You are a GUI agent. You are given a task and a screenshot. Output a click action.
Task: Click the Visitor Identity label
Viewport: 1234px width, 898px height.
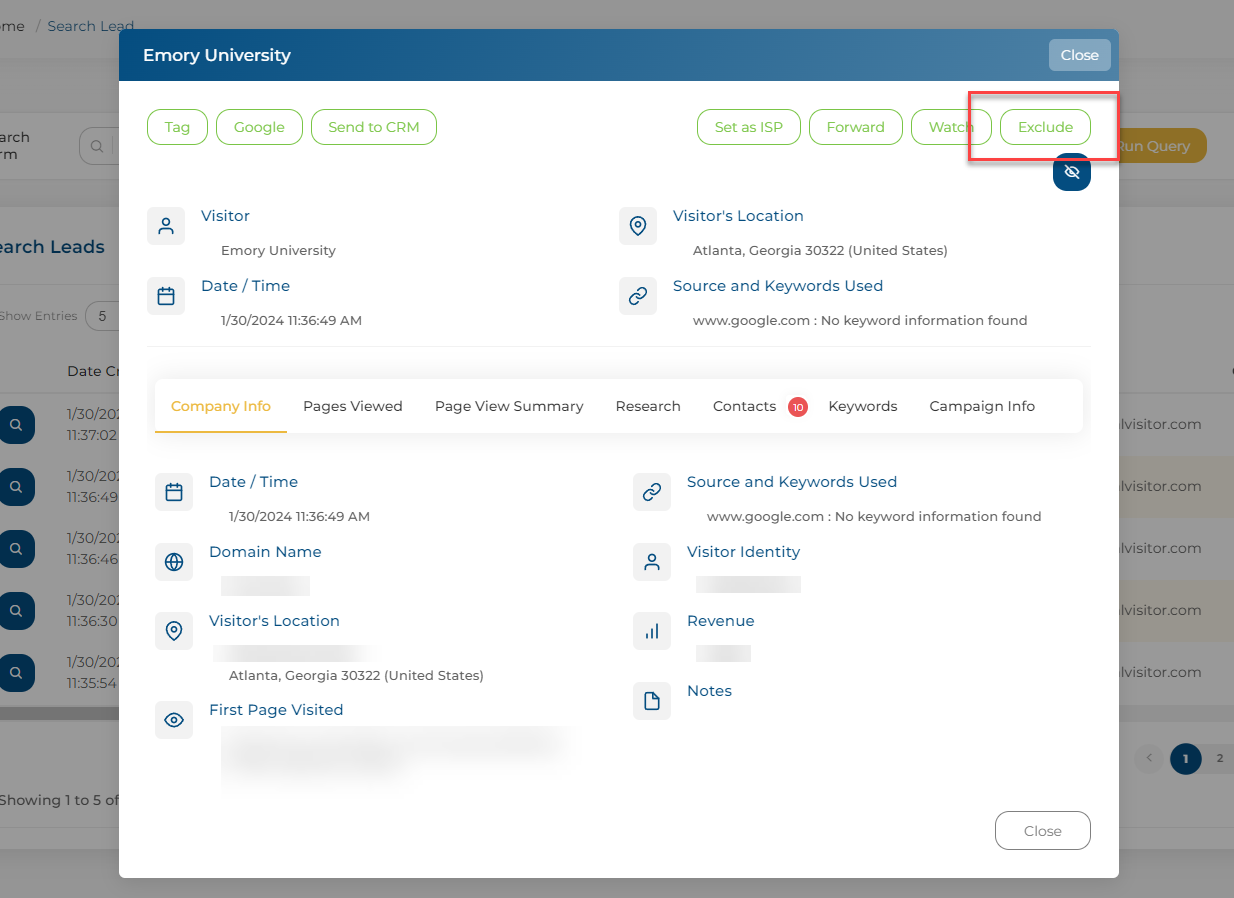[x=743, y=552]
